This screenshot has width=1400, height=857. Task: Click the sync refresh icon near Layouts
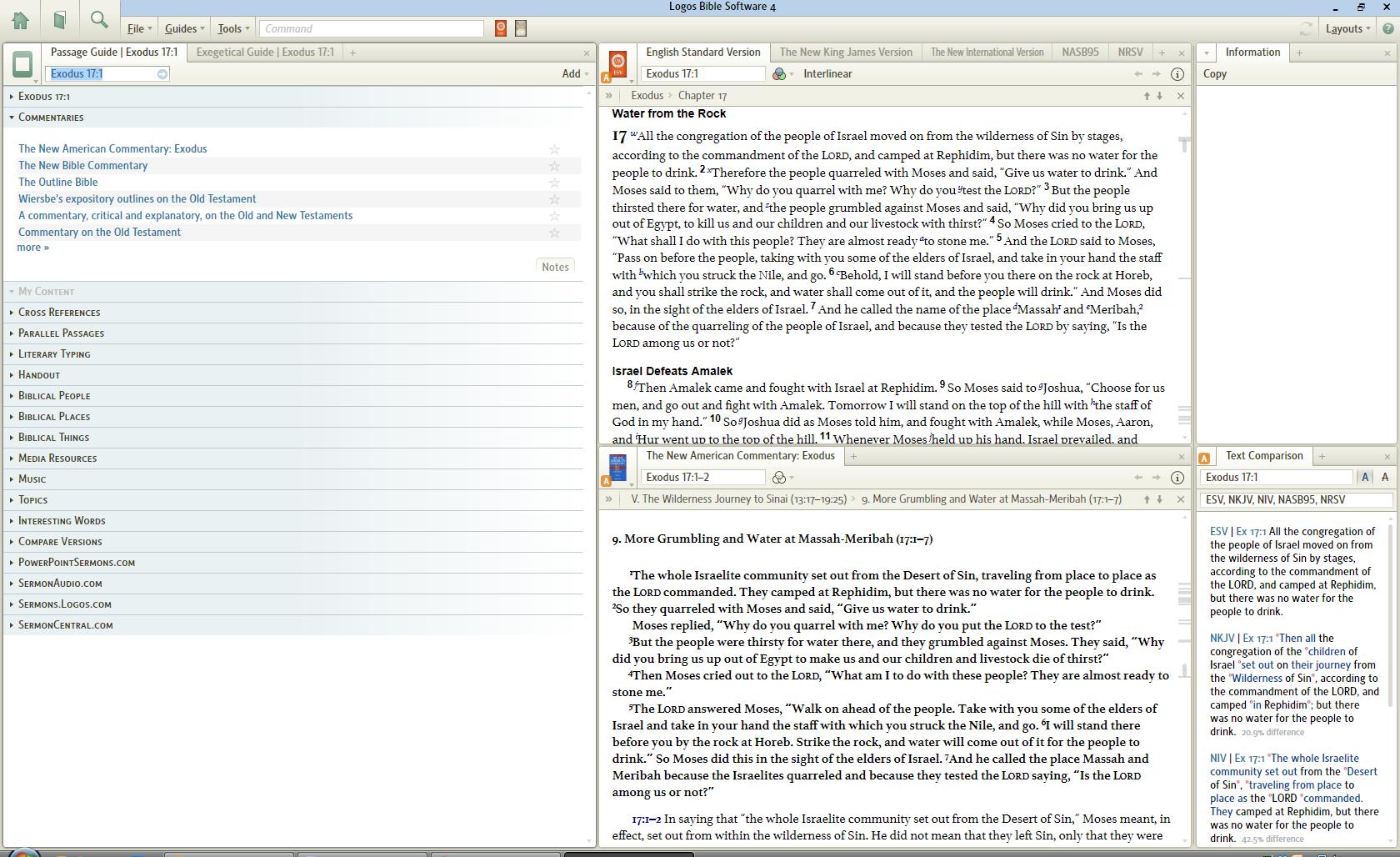(1306, 28)
